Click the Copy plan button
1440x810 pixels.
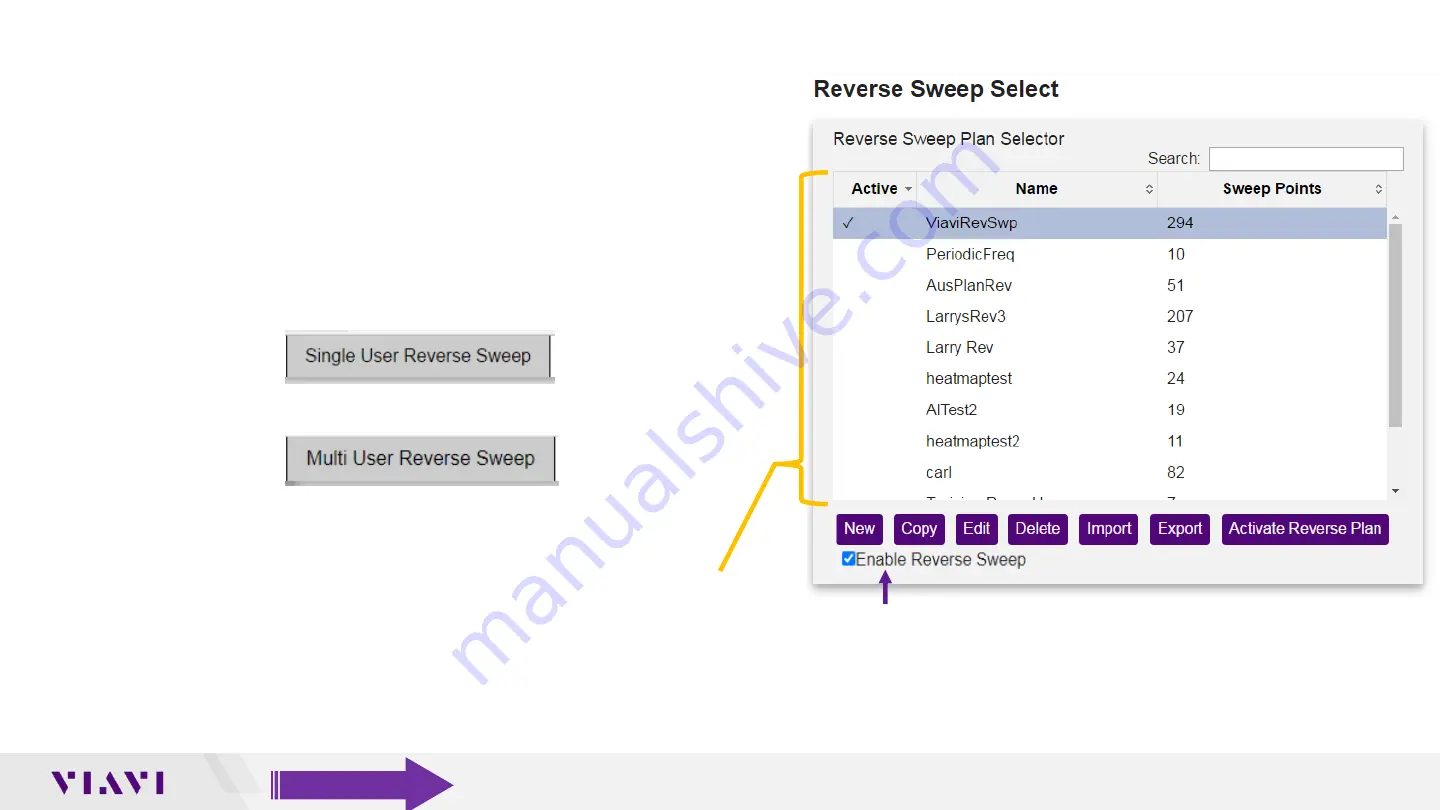coord(918,529)
